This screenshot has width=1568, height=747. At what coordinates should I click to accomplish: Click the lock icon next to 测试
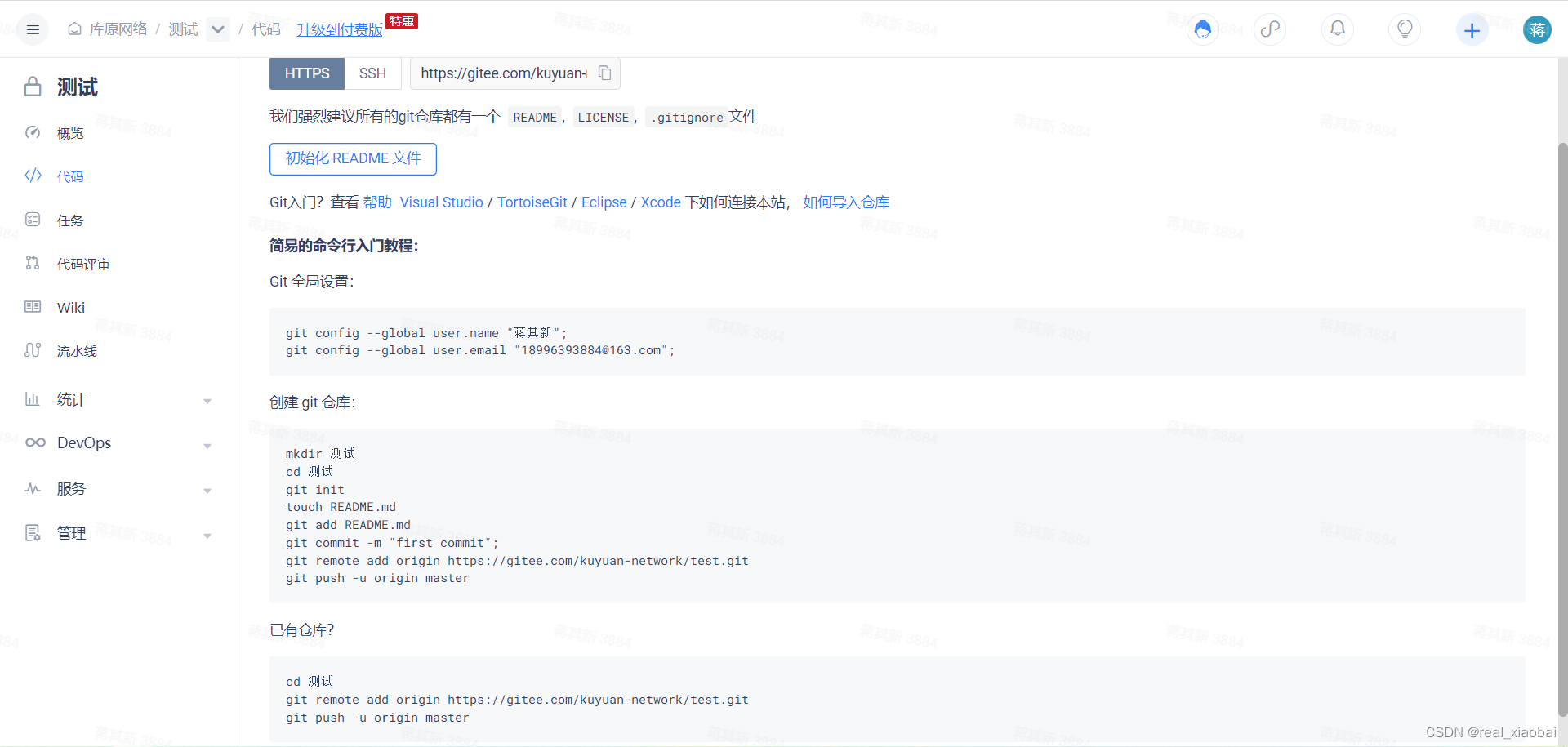33,87
